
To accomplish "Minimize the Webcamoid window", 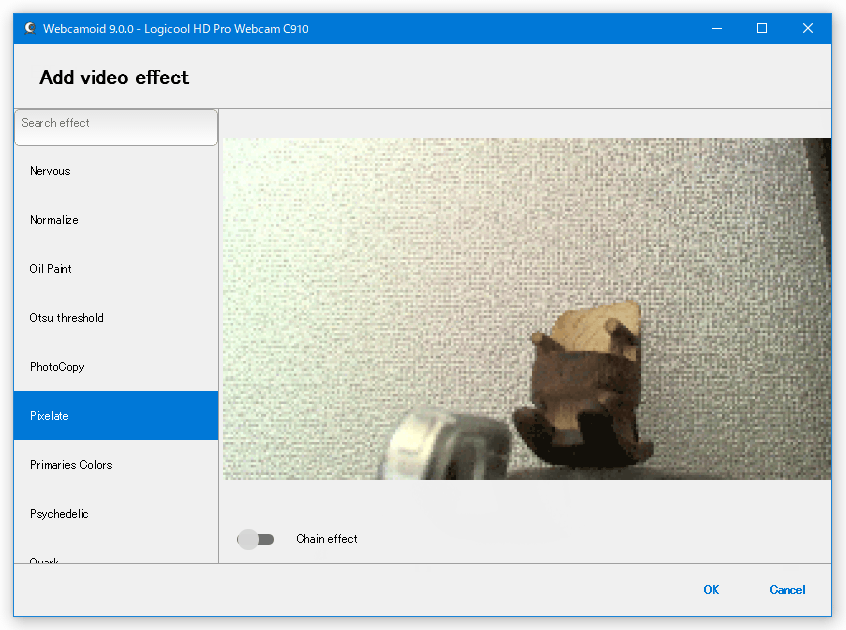I will pos(717,29).
